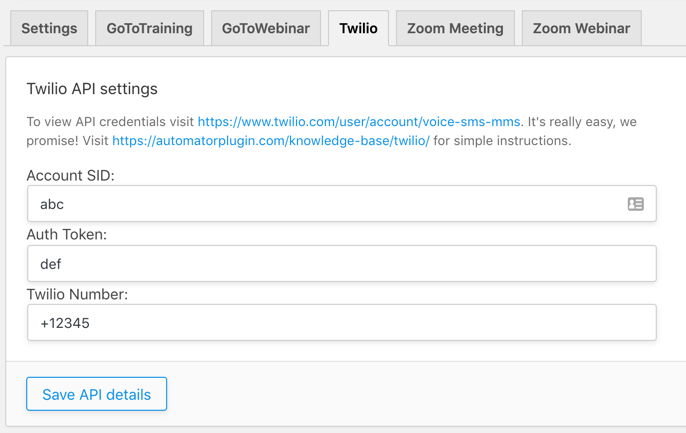Select the GoToWebinar tab
686x433 pixels.
tap(266, 28)
